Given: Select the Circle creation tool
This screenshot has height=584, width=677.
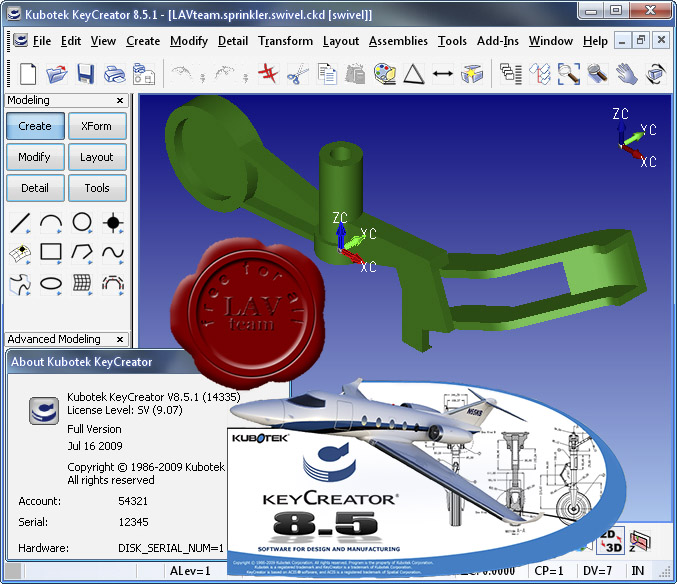Looking at the screenshot, I should [x=82, y=223].
